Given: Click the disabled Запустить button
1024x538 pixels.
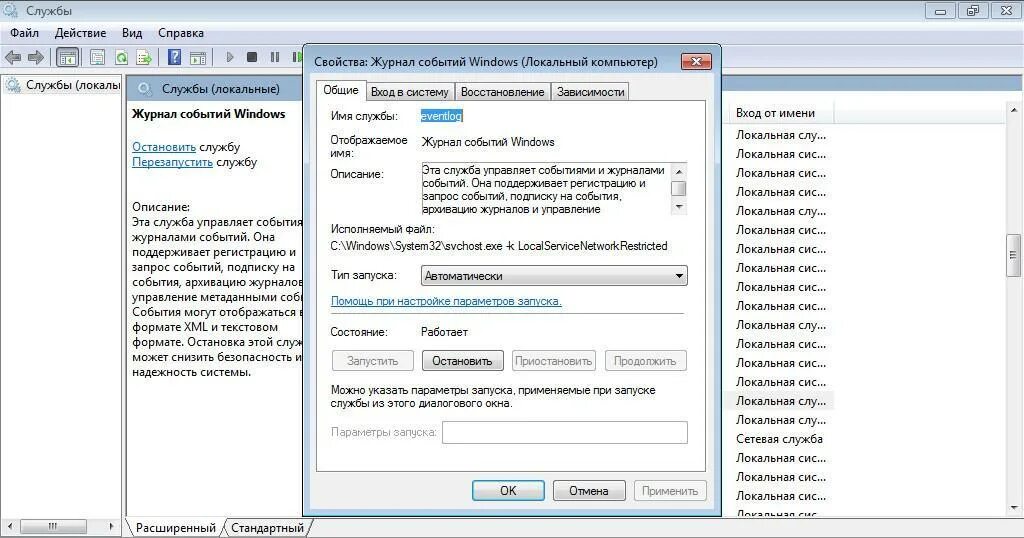Looking at the screenshot, I should tap(372, 360).
